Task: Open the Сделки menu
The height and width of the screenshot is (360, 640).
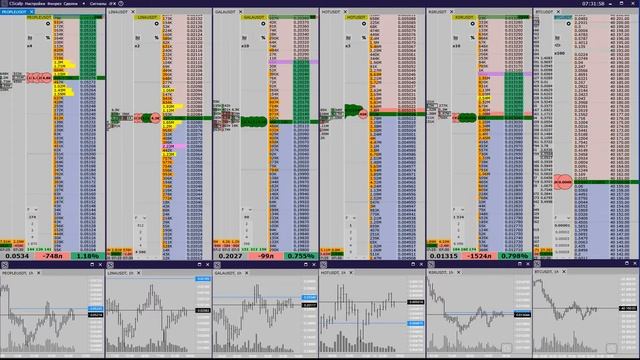Action: (x=71, y=3)
